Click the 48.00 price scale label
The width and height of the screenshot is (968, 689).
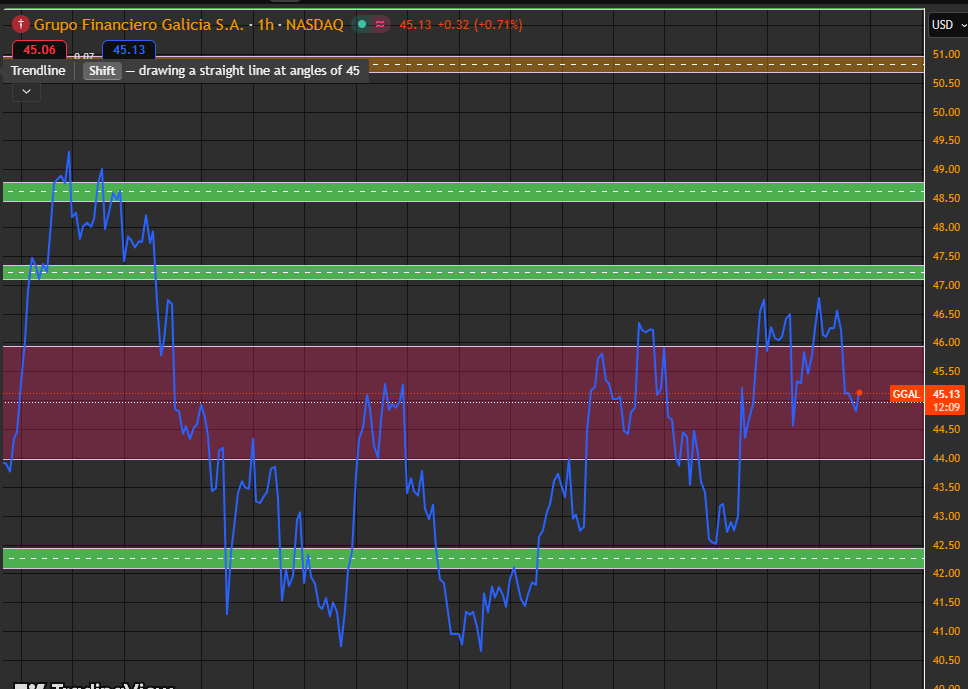(x=946, y=227)
